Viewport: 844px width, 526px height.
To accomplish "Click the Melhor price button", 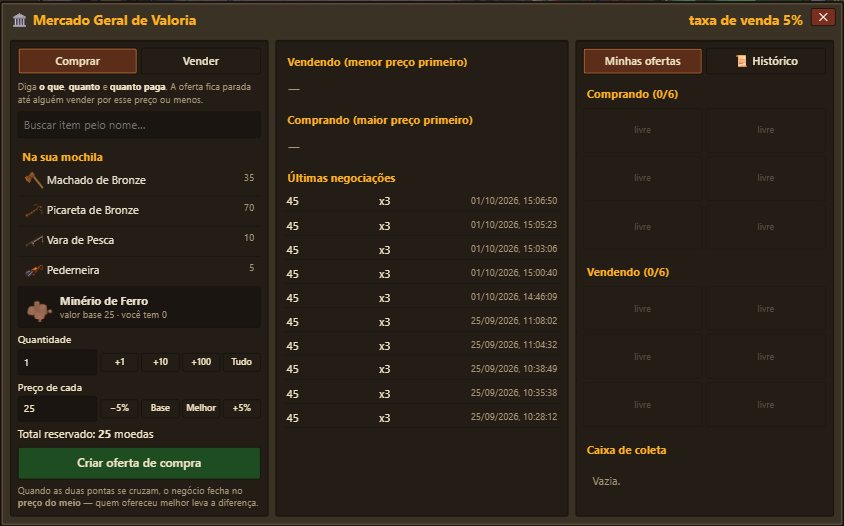I will 201,408.
